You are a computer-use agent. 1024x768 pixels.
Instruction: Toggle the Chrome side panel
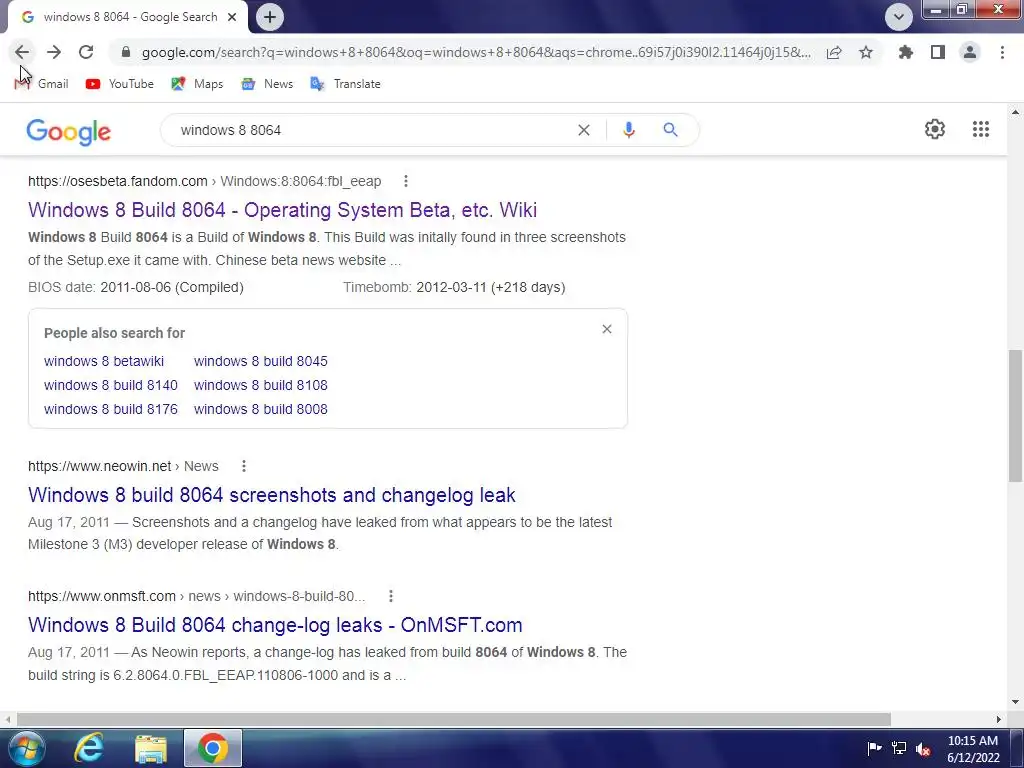click(x=938, y=52)
